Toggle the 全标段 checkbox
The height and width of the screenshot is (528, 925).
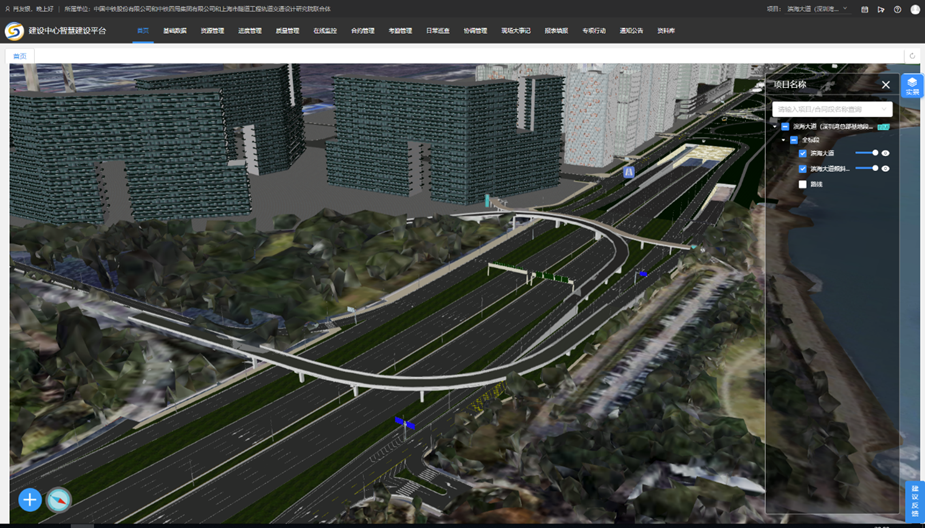pyautogui.click(x=793, y=140)
